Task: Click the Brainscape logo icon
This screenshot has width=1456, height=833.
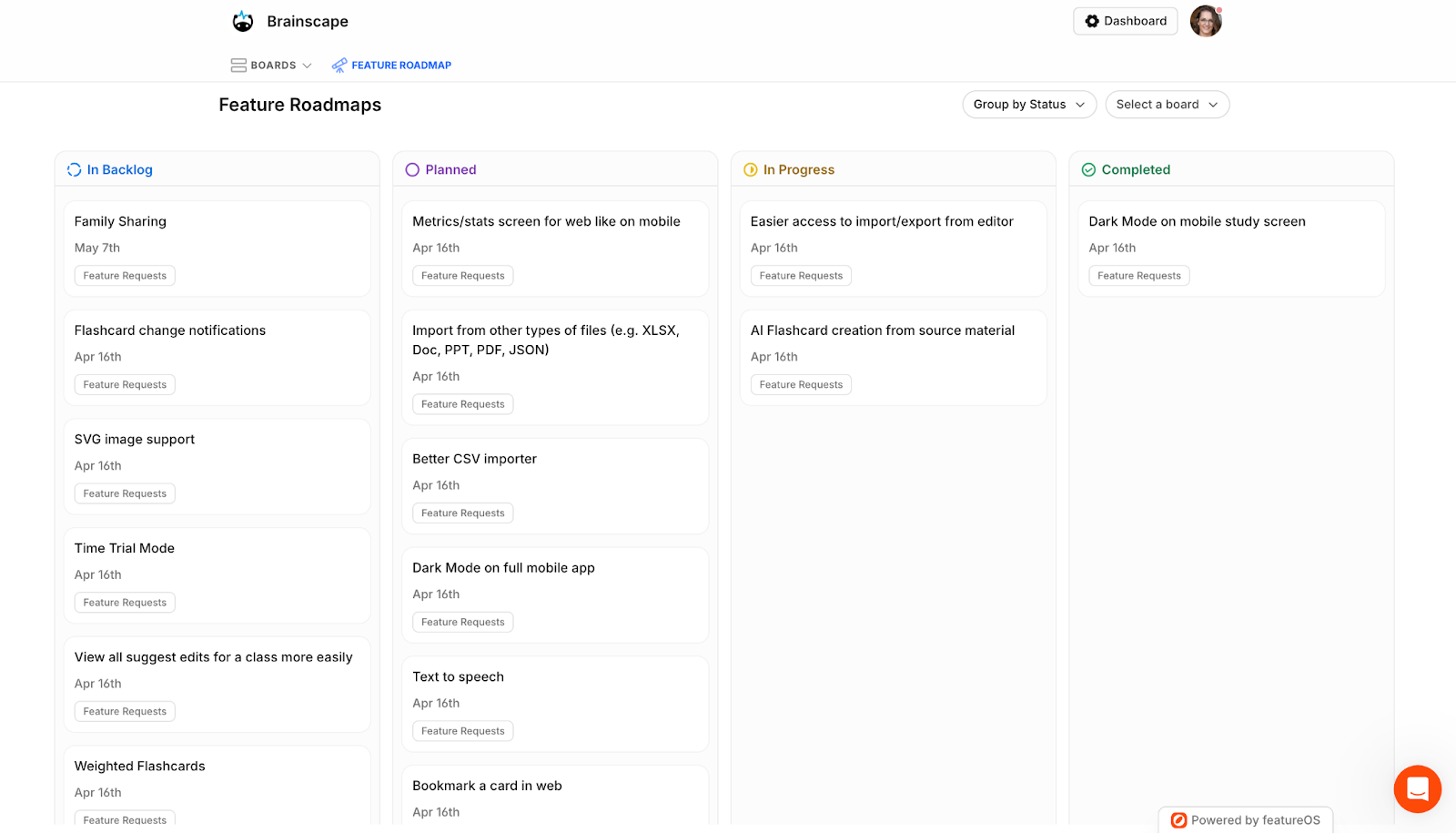Action: [x=243, y=21]
